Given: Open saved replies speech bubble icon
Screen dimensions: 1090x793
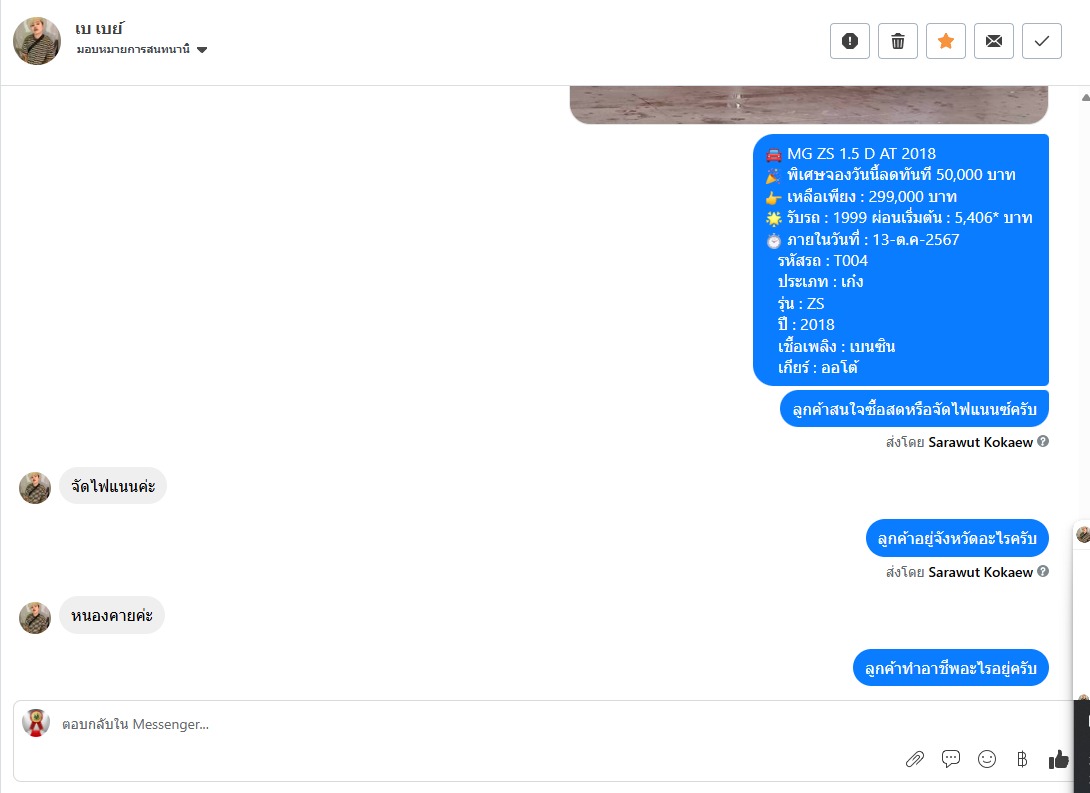Looking at the screenshot, I should tap(950, 758).
